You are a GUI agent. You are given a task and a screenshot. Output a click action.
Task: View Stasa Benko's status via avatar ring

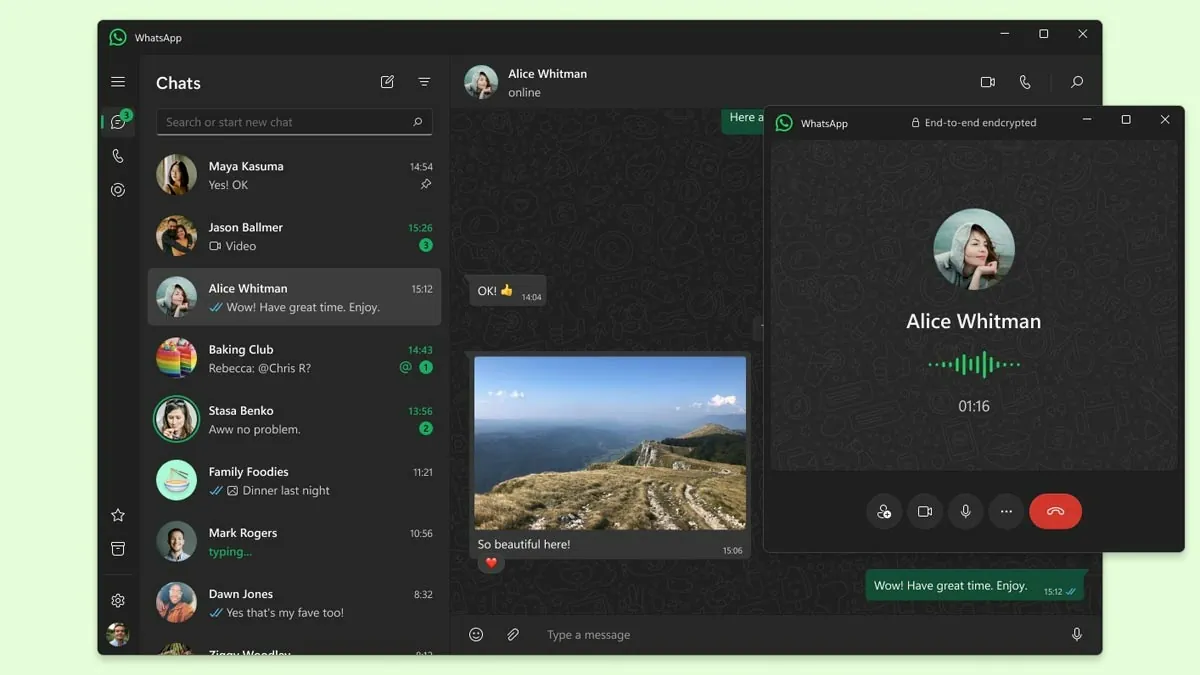(176, 419)
